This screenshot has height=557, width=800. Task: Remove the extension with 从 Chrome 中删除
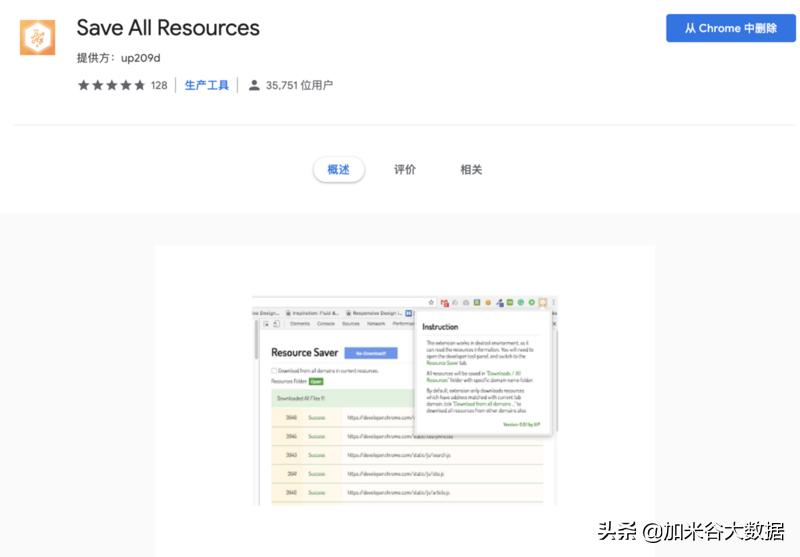[x=731, y=28]
